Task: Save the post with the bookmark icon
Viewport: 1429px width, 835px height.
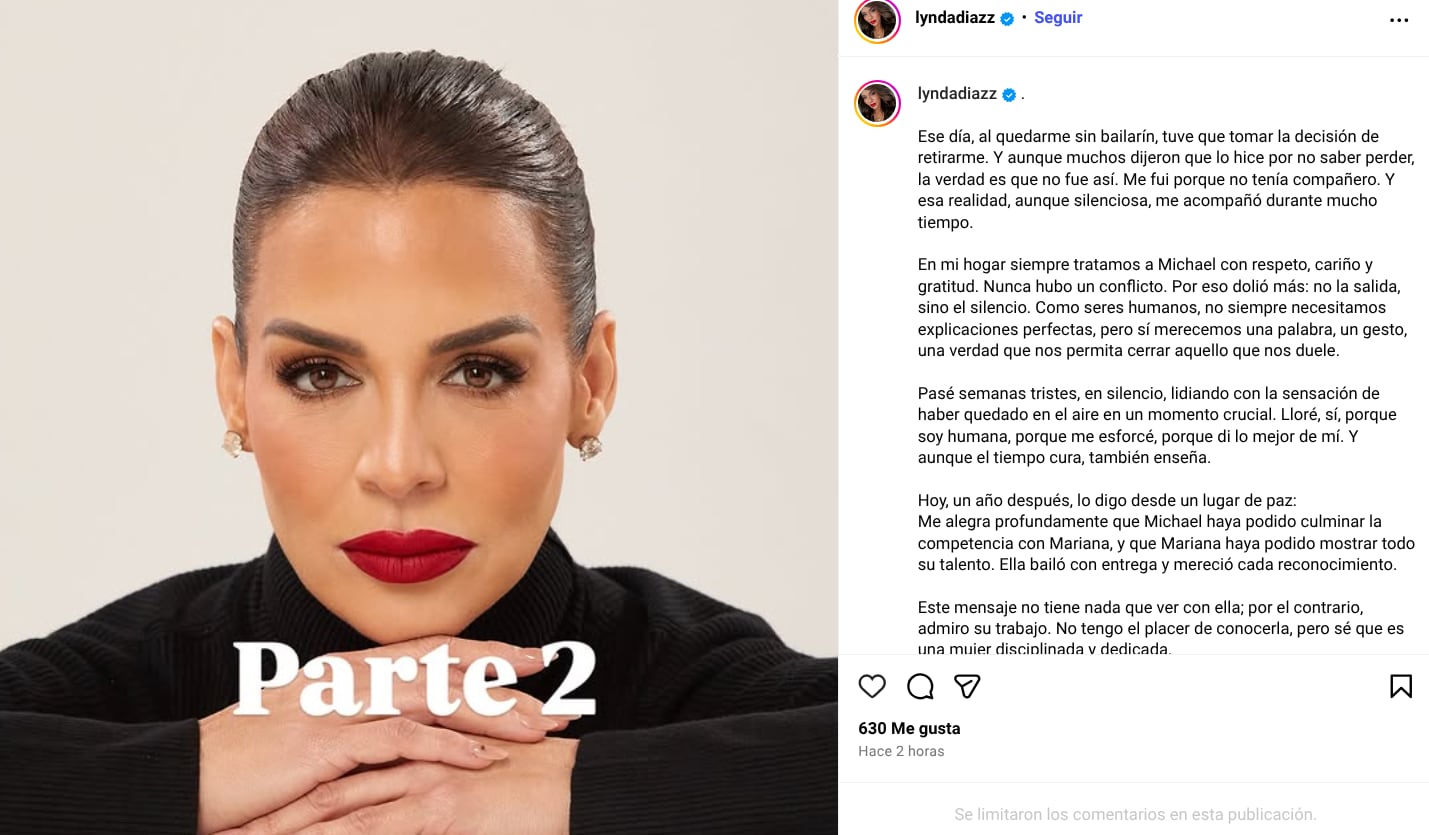Action: coord(1400,686)
